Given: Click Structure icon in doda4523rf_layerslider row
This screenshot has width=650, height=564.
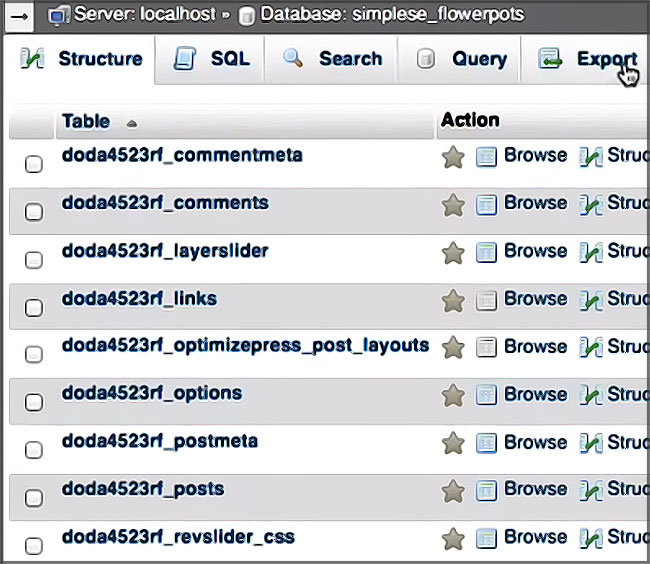Looking at the screenshot, I should coord(591,253).
